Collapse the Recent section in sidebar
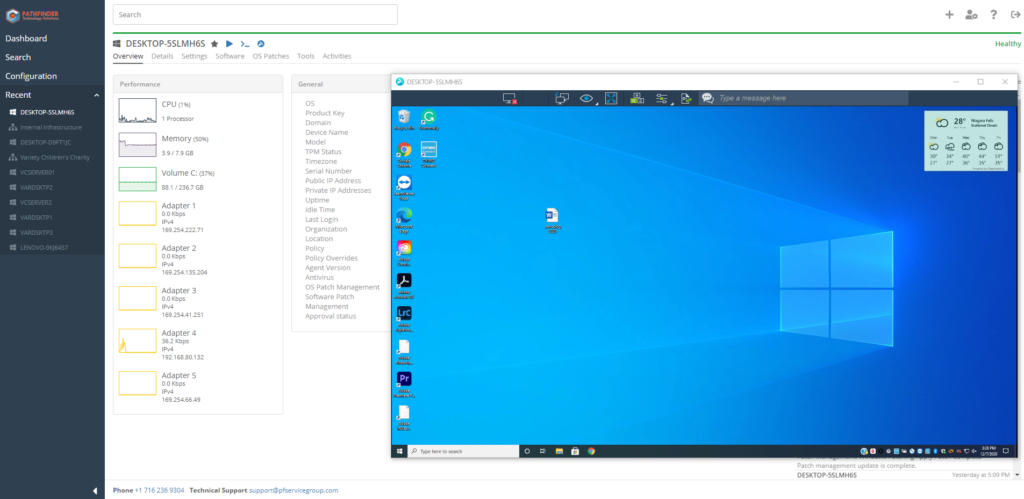 [96, 94]
